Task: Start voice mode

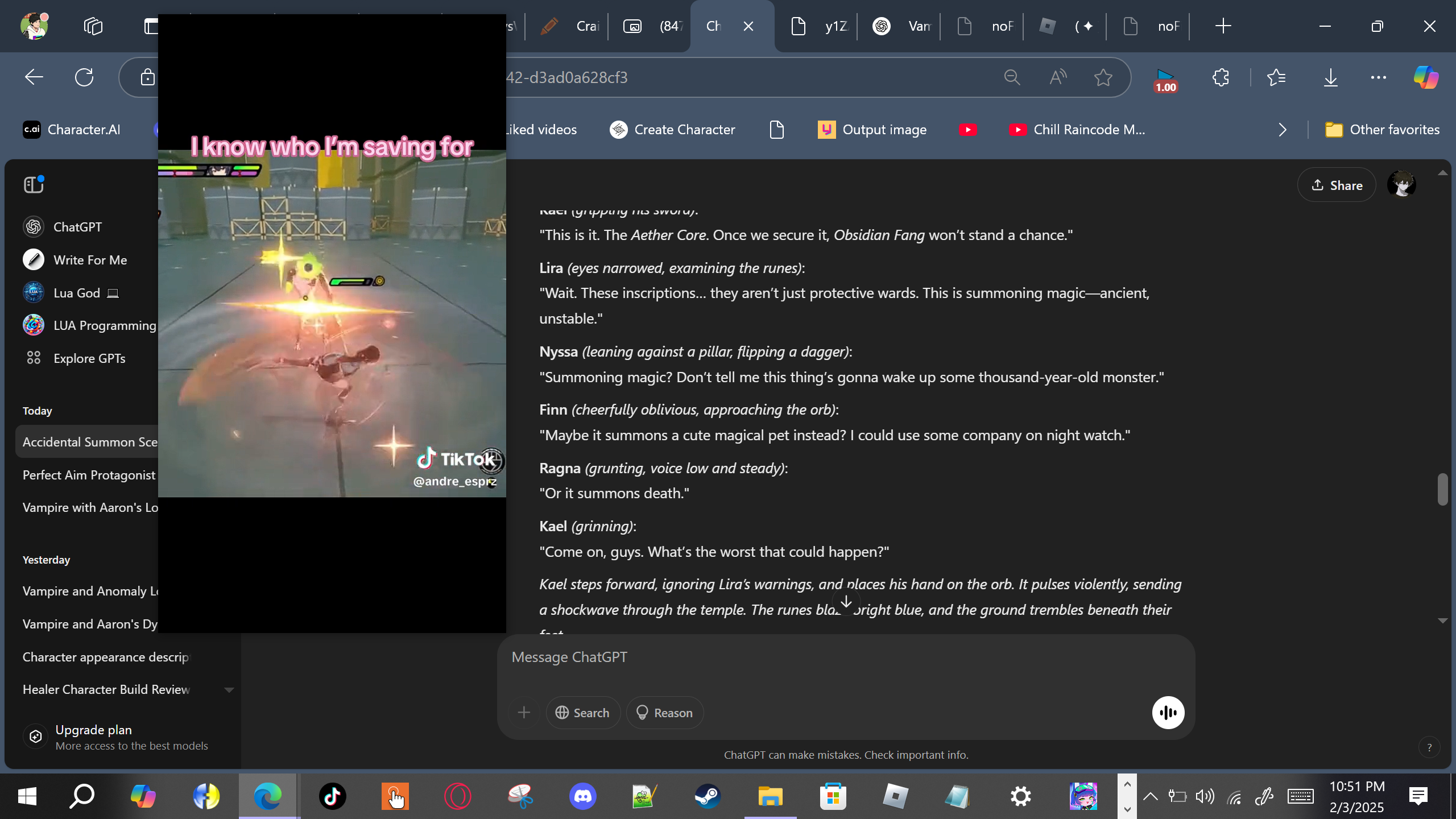Action: (1168, 713)
